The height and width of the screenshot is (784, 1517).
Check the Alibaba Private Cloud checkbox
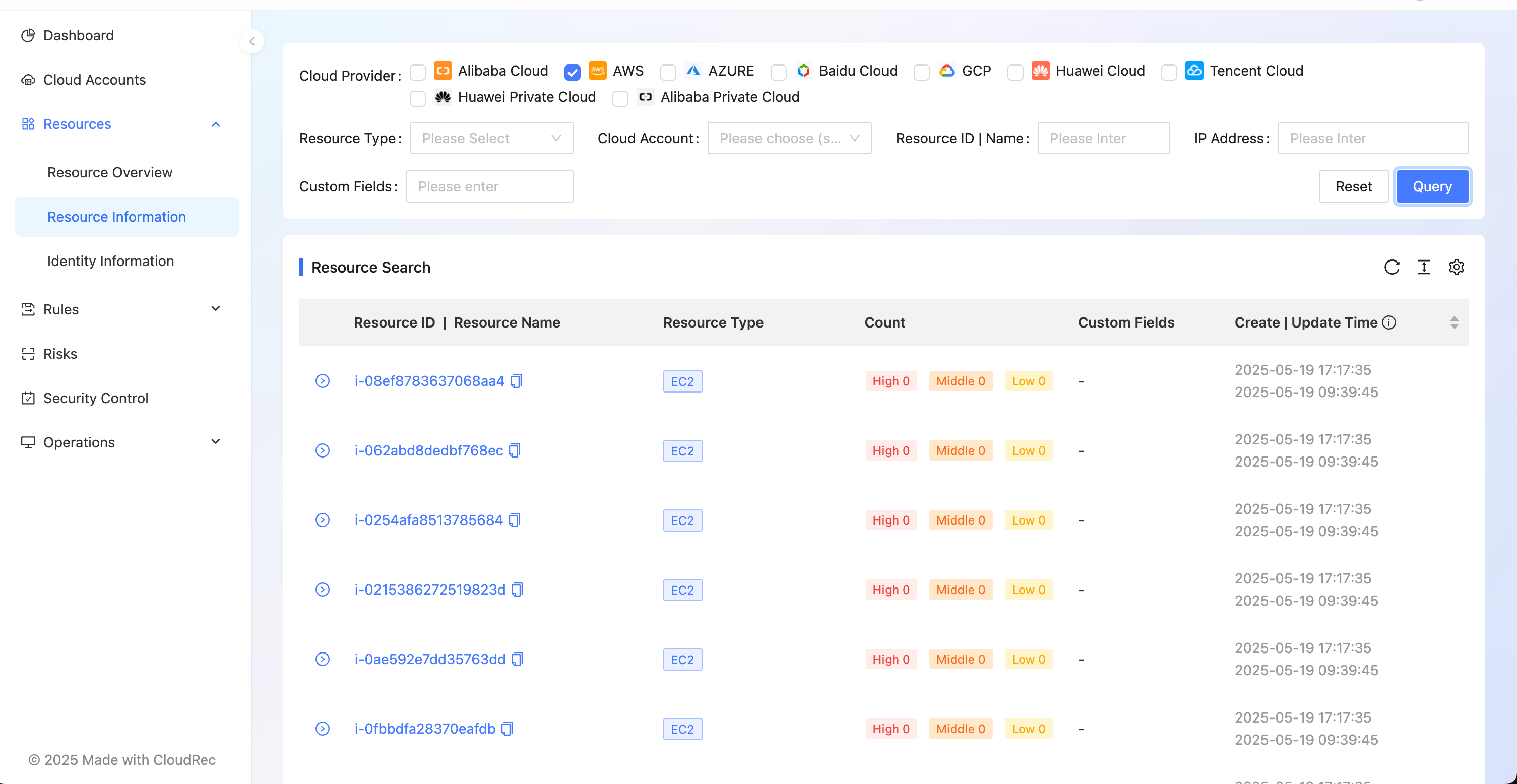coord(620,98)
